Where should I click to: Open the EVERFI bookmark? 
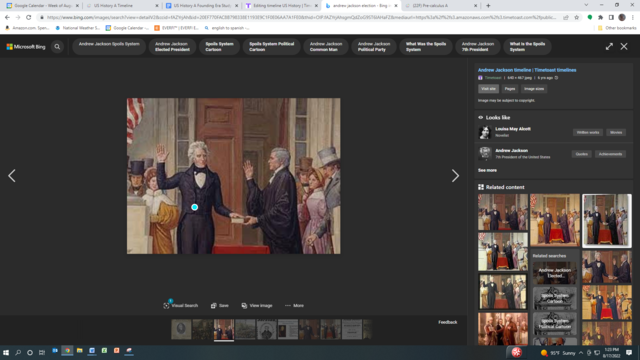(176, 28)
